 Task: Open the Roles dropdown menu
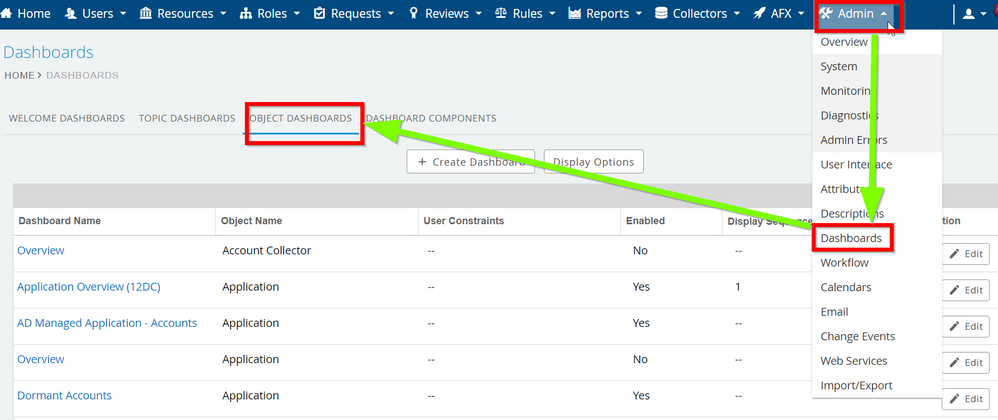(270, 14)
